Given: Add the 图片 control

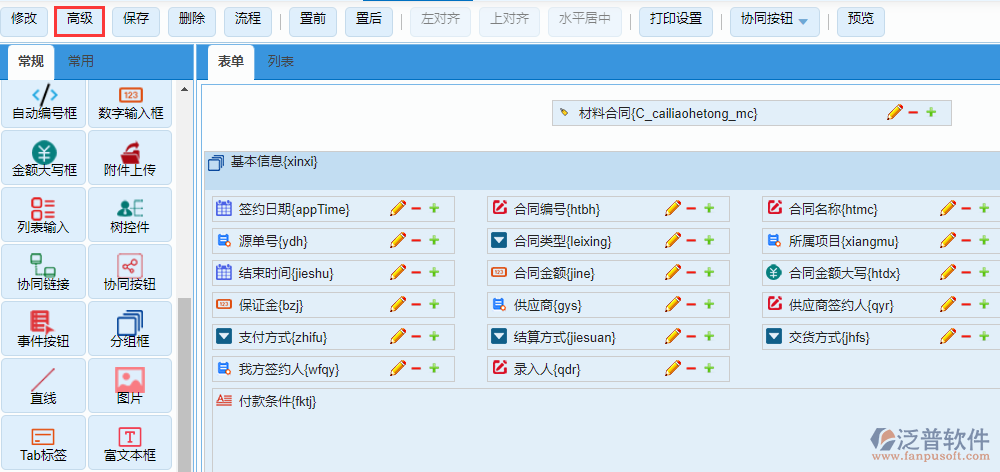Looking at the screenshot, I should 130,385.
